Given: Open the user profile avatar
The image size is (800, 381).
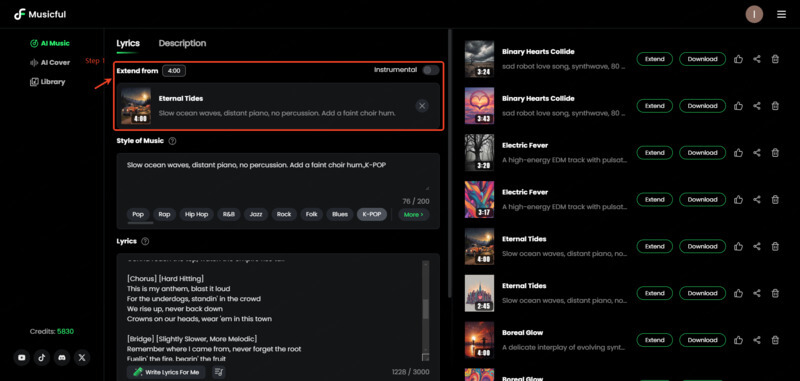Looking at the screenshot, I should [754, 14].
